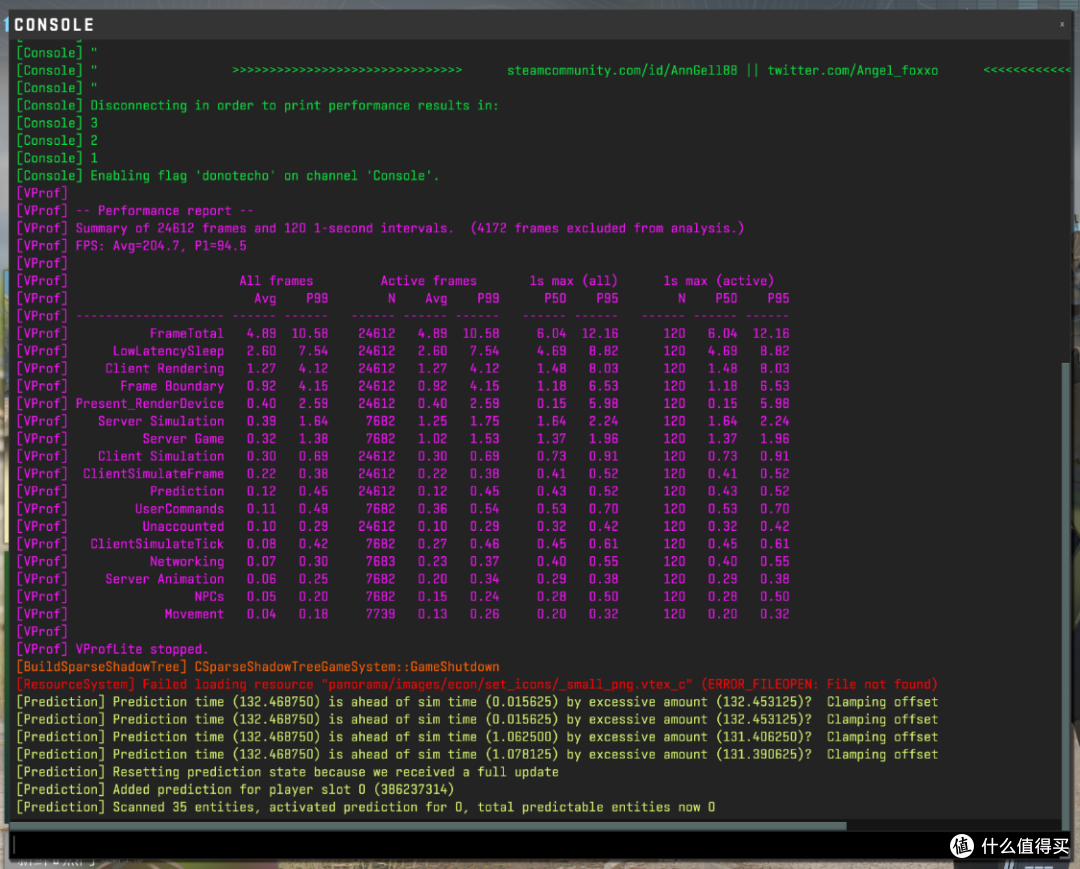Image resolution: width=1080 pixels, height=869 pixels.
Task: Click the twitter.com/Angel_foxxo text
Action: click(x=853, y=70)
